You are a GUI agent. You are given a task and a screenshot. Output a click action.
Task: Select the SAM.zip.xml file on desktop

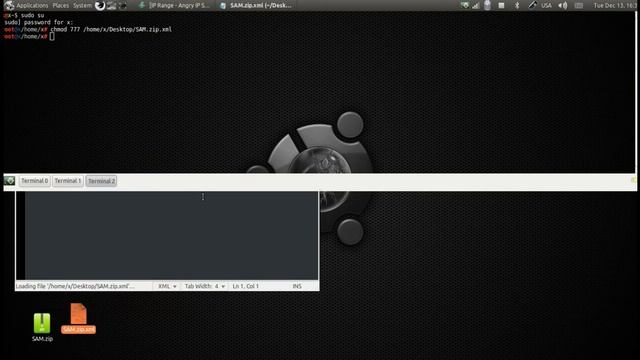tap(78, 318)
